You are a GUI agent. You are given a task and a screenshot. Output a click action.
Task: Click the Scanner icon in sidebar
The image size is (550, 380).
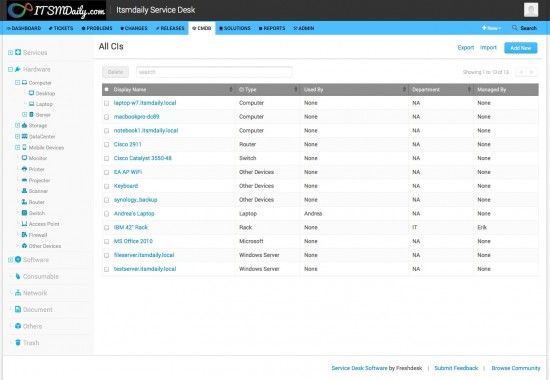click(x=25, y=191)
